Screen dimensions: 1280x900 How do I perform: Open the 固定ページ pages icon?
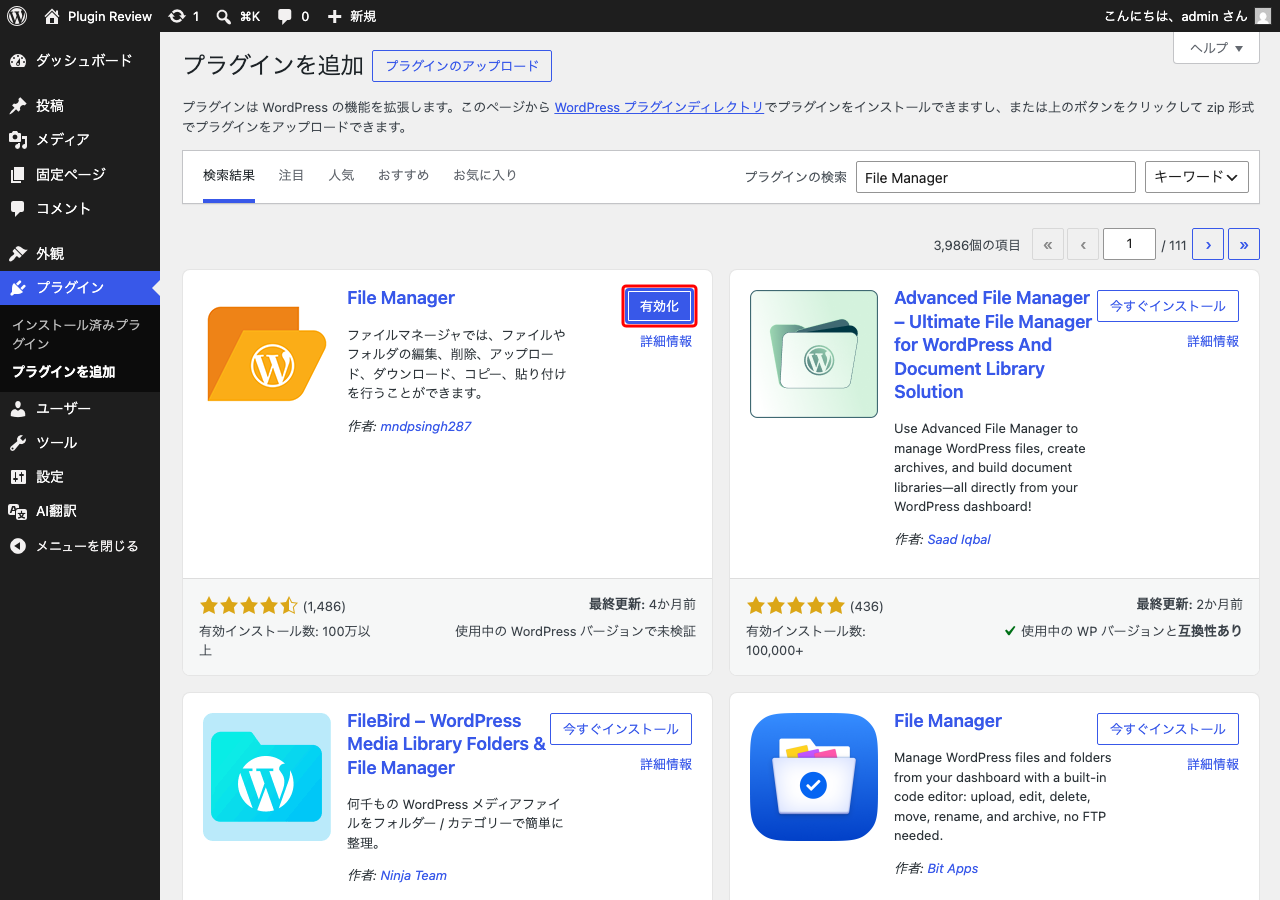click(x=18, y=175)
